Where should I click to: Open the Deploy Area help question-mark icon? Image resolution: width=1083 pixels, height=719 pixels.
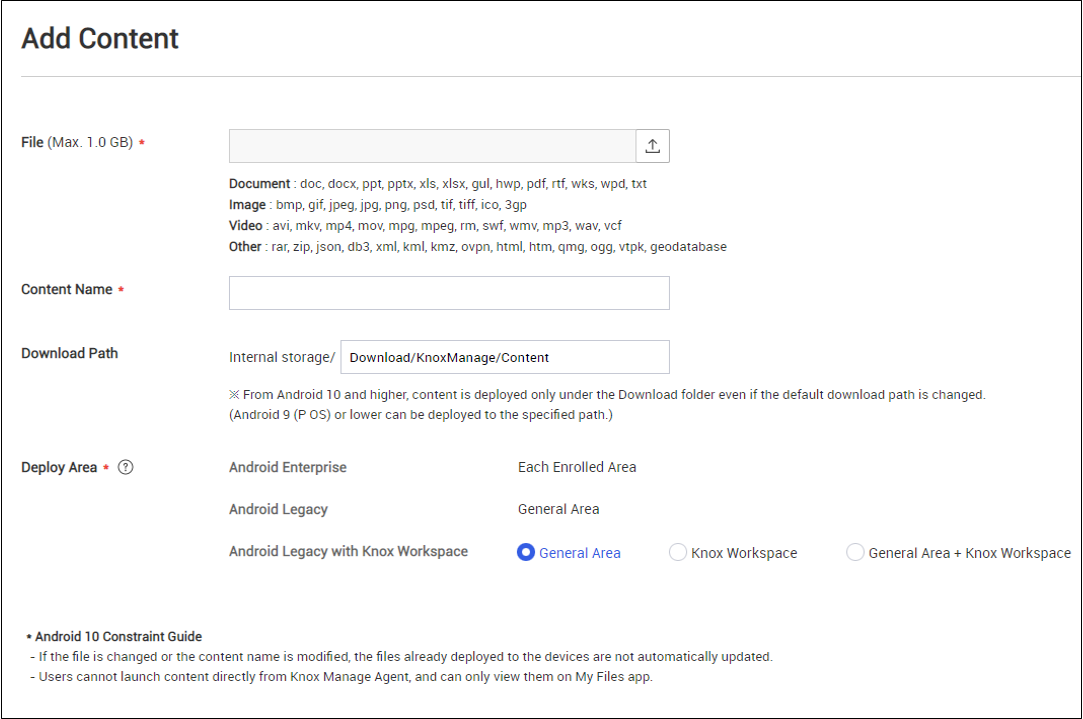125,468
